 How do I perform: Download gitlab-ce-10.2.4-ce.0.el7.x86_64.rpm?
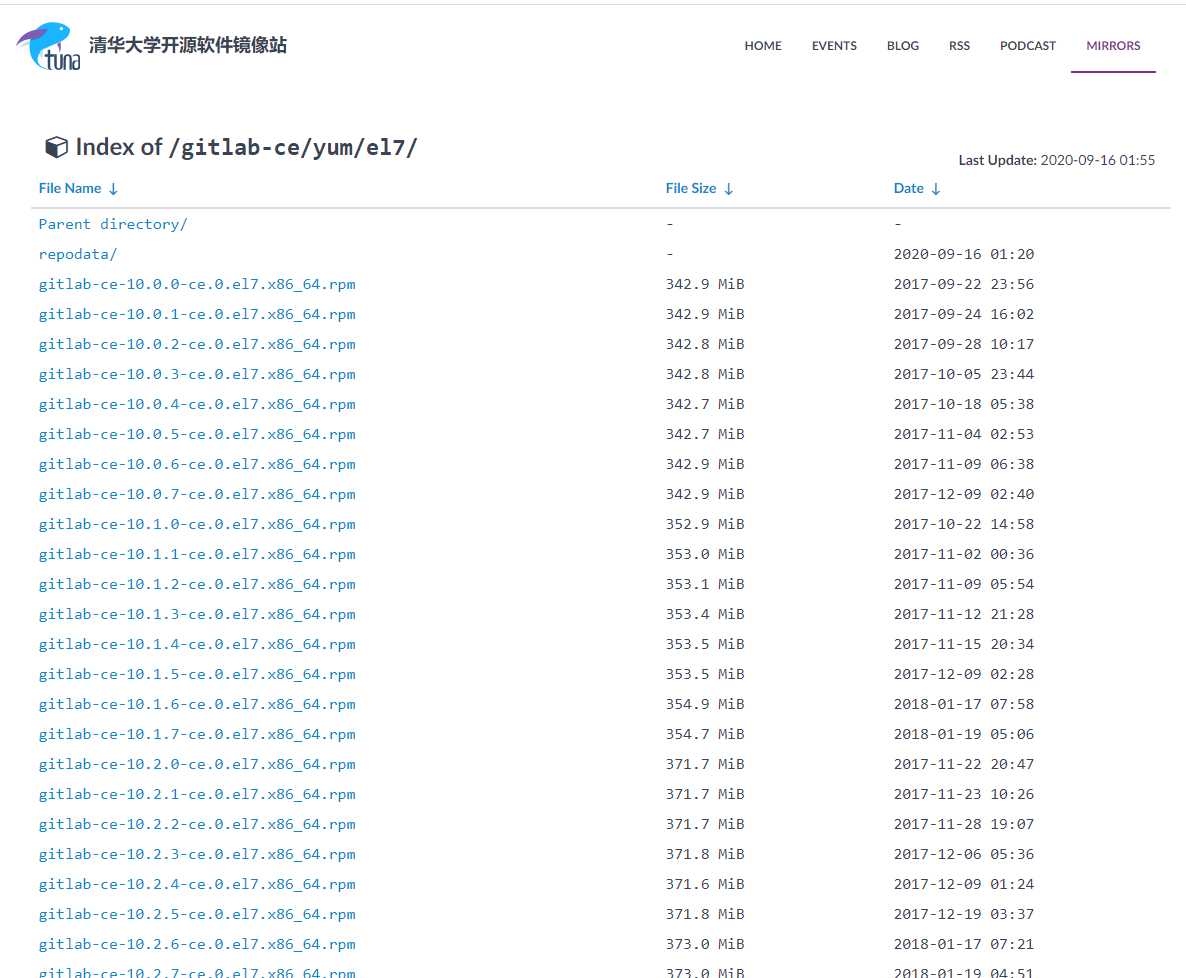coord(197,884)
